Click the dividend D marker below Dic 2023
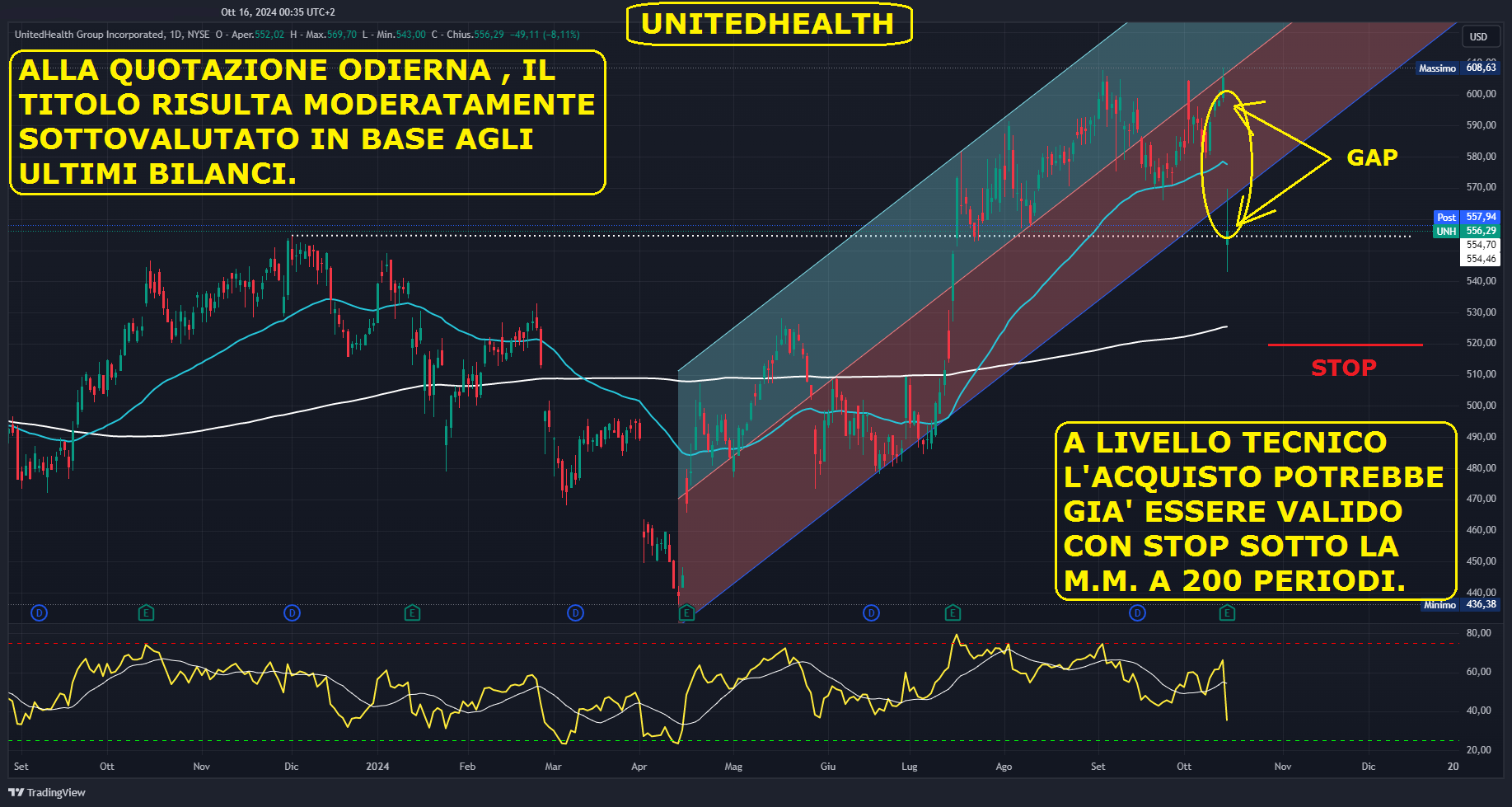Screen dimensions: 1512x807 [x=292, y=612]
